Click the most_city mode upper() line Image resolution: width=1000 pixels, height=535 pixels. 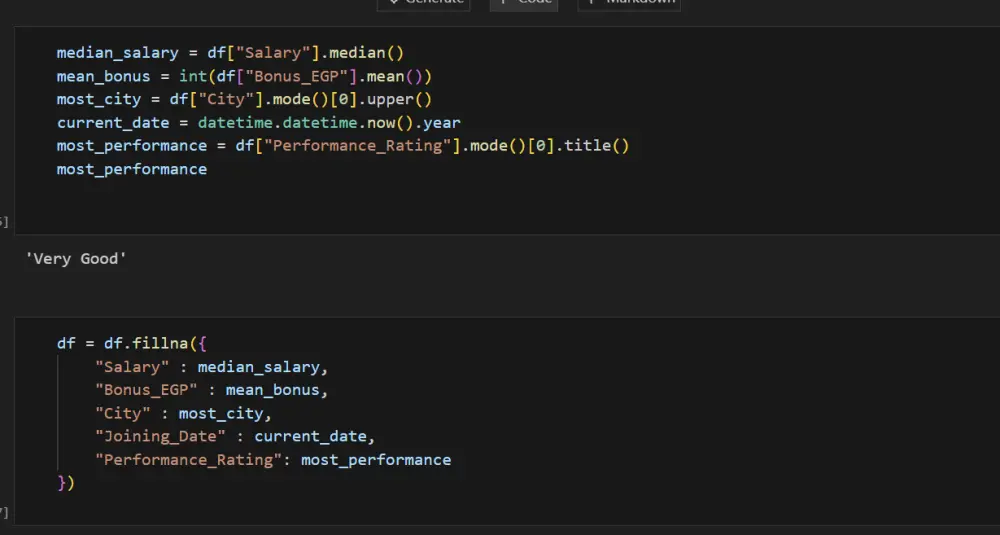(244, 99)
